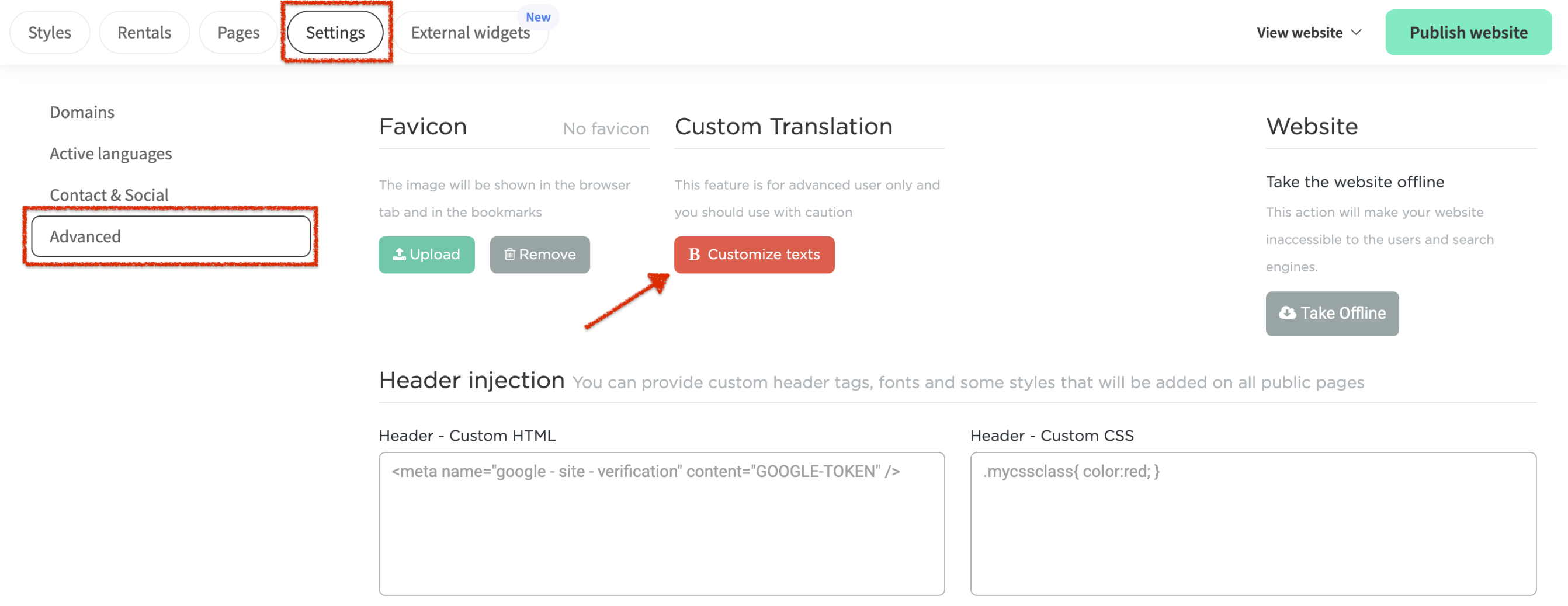Expand the View website chevron
The image size is (1568, 606).
coord(1356,32)
